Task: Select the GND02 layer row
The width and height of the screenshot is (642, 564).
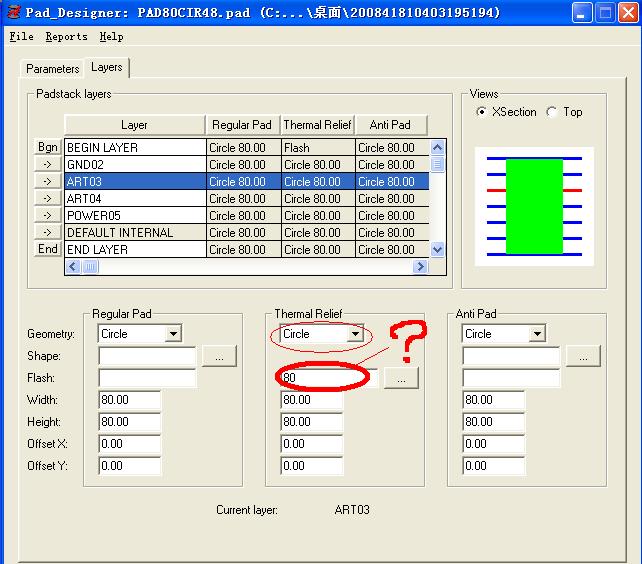Action: click(247, 164)
